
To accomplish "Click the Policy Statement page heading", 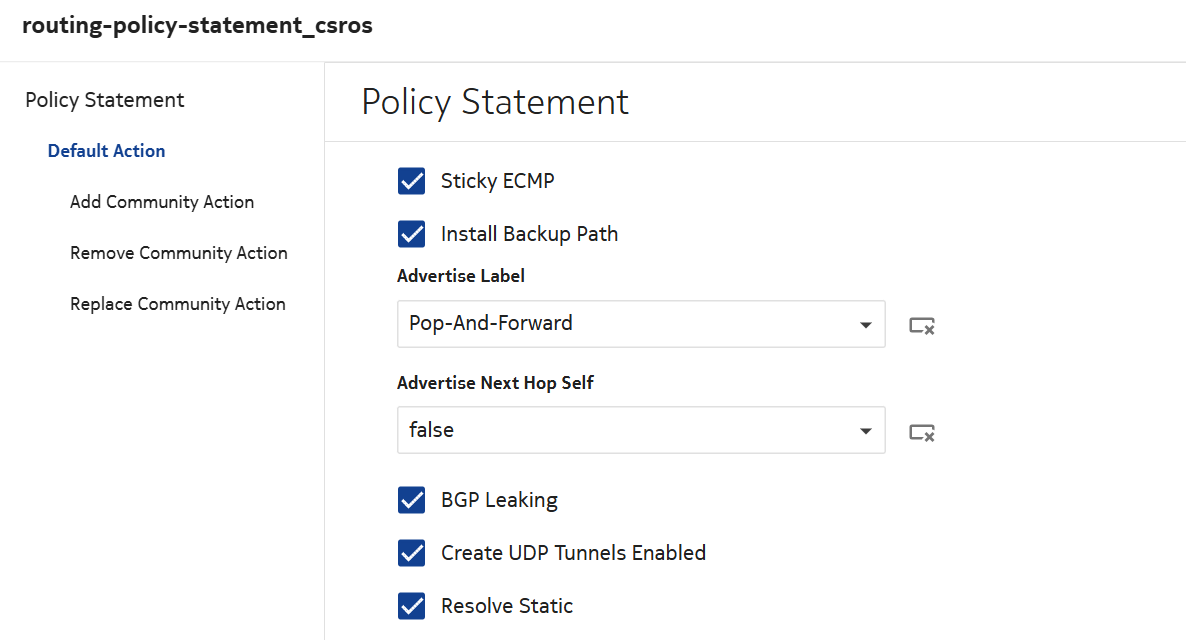I will coord(495,102).
